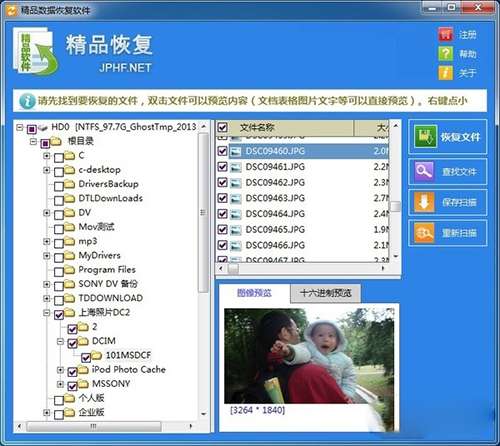Click the purple 查找文件 magnifier icon
This screenshot has width=500, height=446.
(x=424, y=171)
